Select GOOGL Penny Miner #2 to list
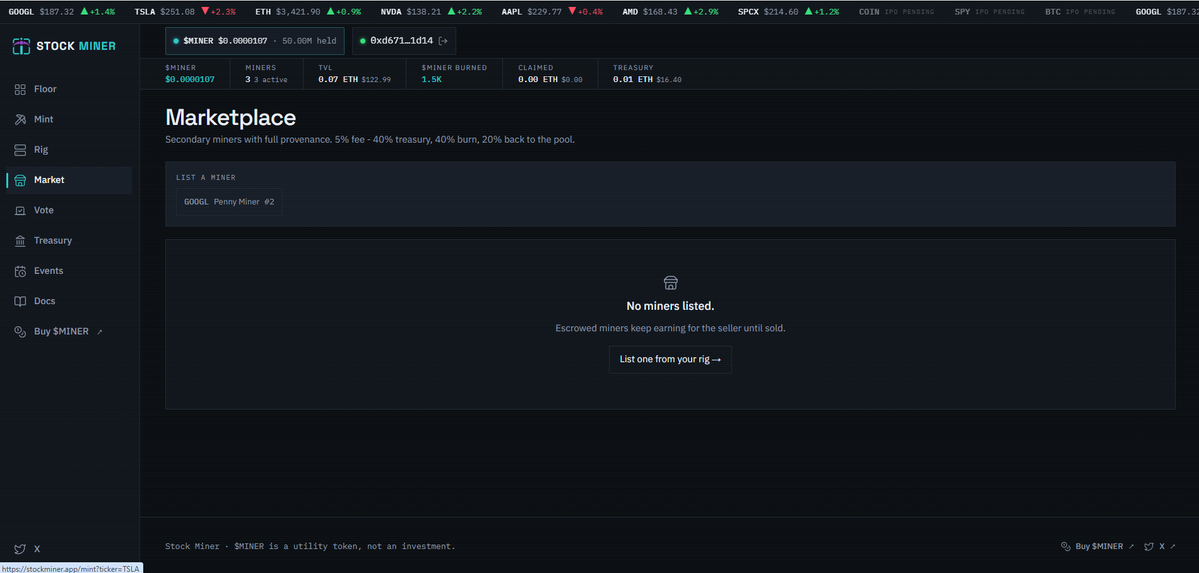 click(229, 202)
